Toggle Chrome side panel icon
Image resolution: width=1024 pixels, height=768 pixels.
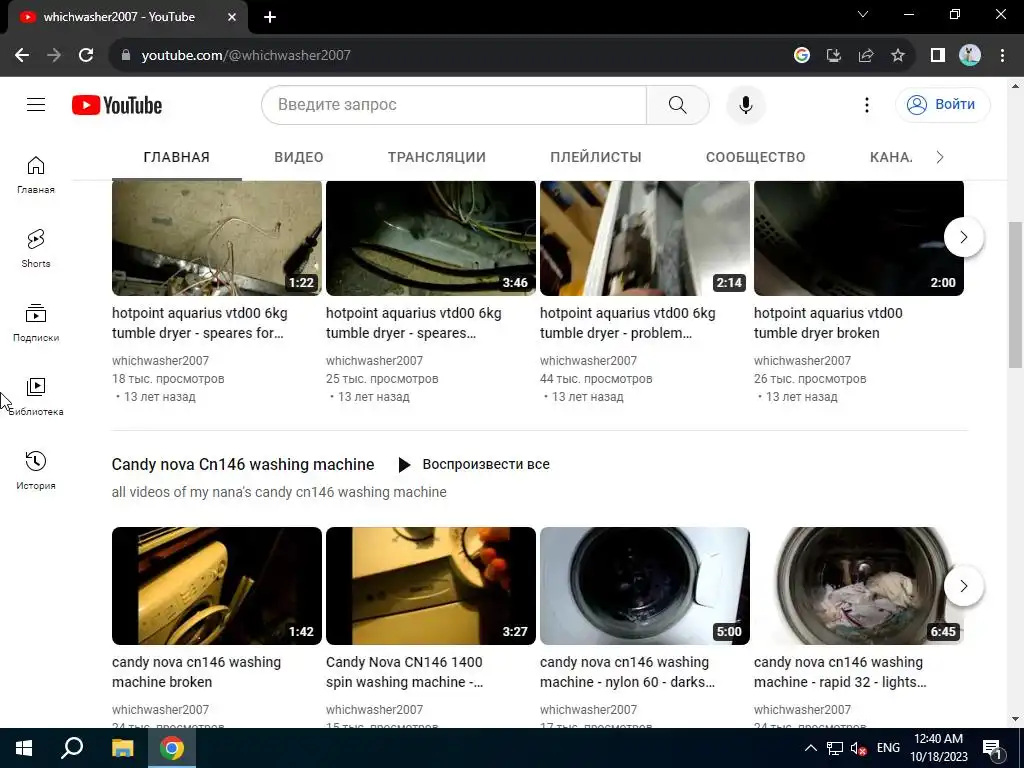[938, 56]
